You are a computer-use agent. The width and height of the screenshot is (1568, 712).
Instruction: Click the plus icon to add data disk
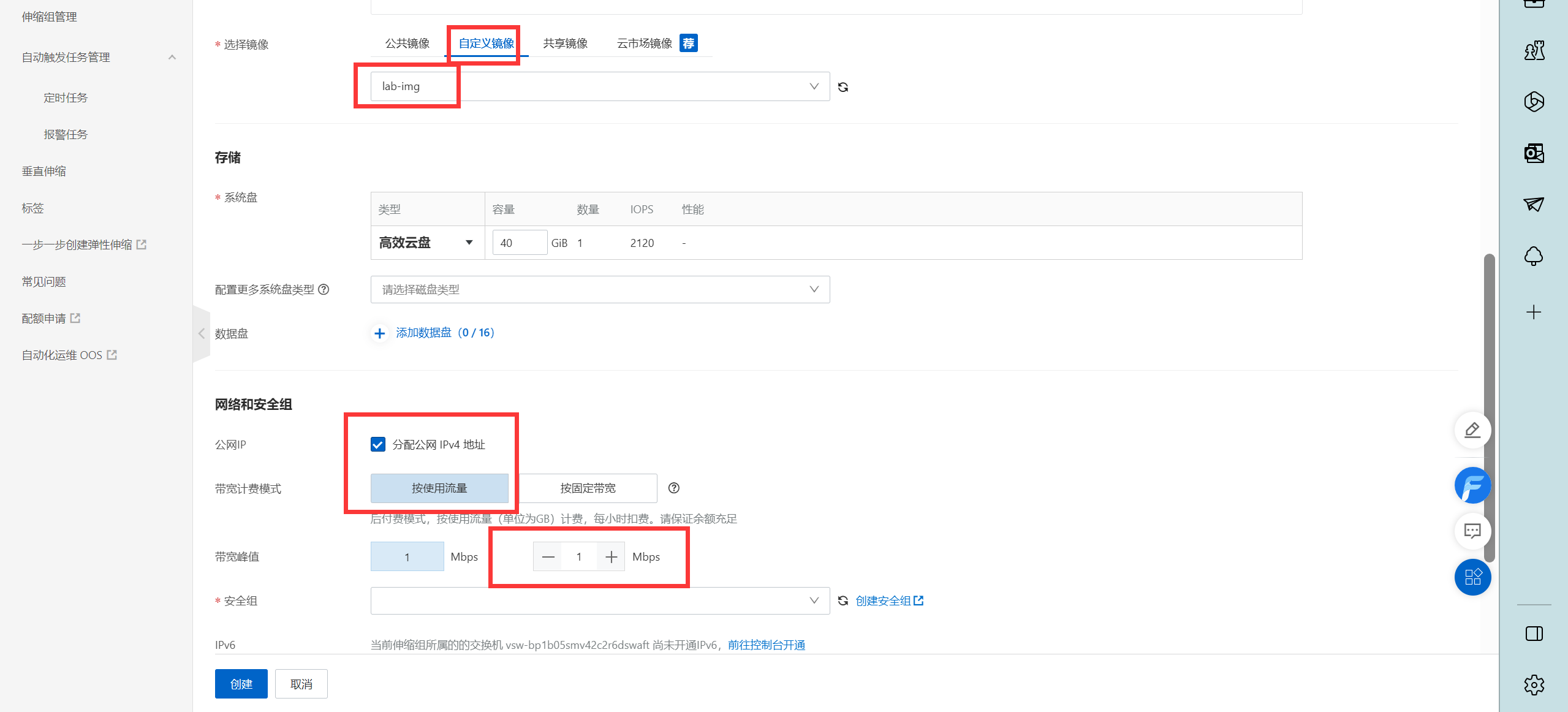(x=380, y=333)
